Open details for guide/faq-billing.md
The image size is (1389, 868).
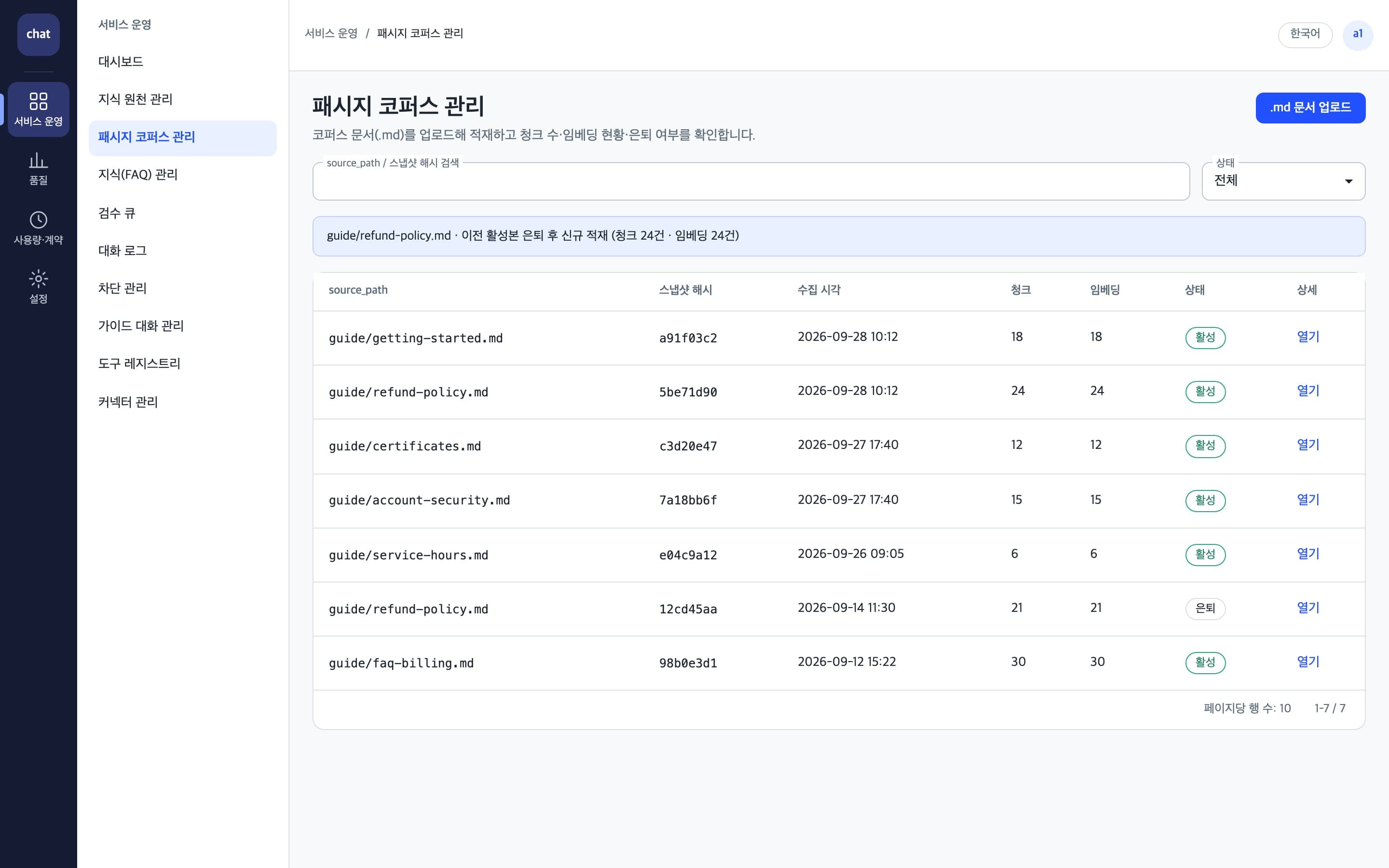[x=1308, y=662]
